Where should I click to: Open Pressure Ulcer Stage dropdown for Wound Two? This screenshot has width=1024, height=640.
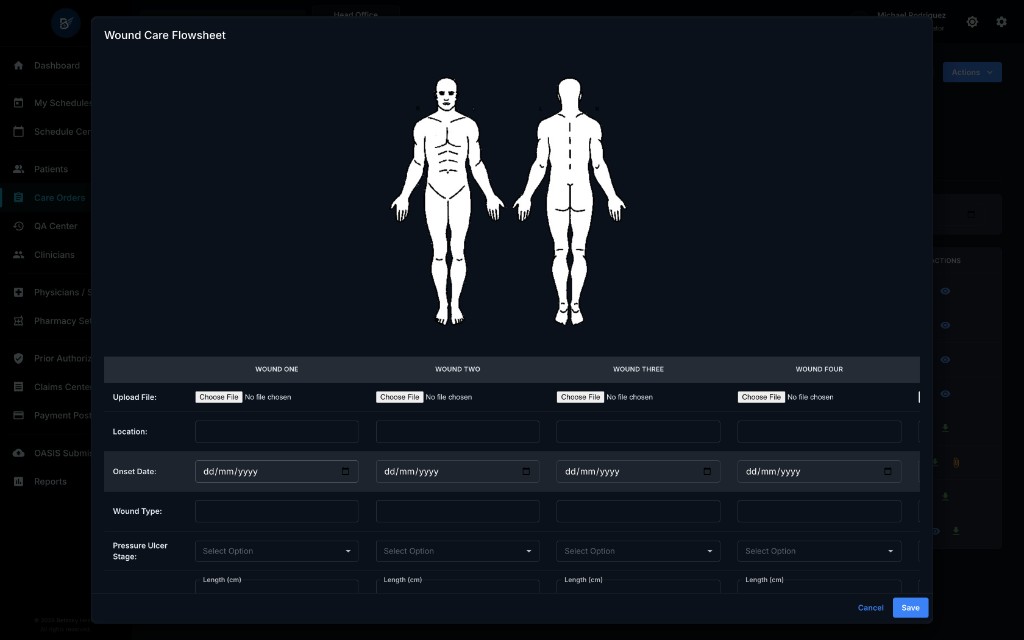pos(457,551)
